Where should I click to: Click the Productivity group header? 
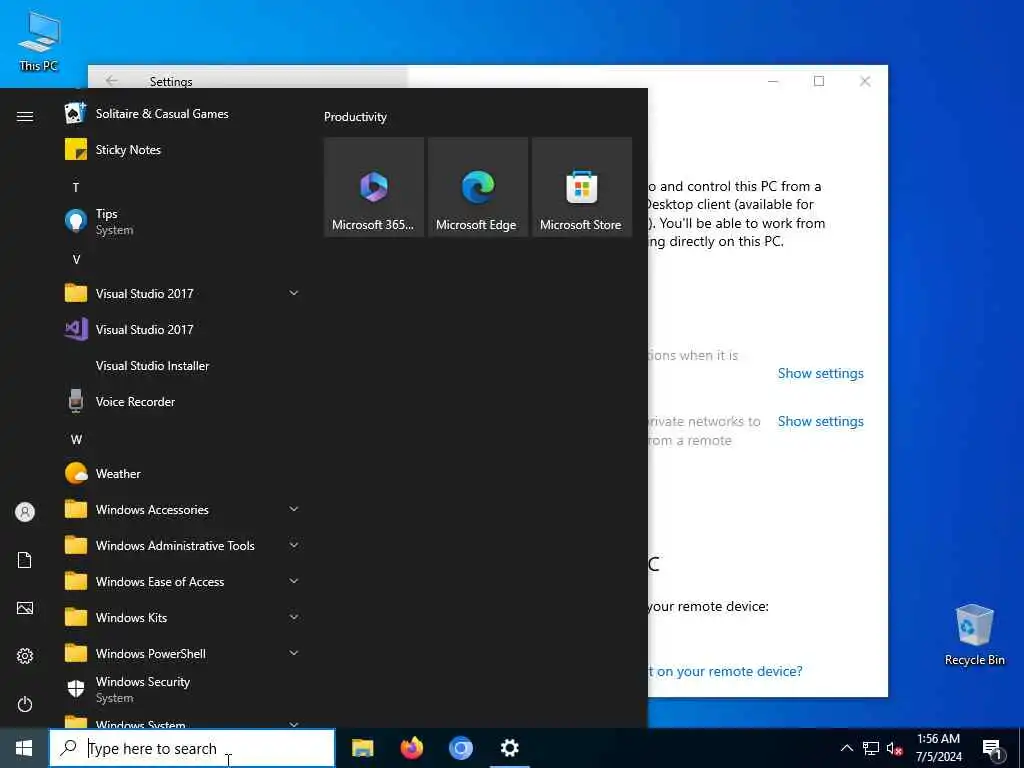coord(355,117)
